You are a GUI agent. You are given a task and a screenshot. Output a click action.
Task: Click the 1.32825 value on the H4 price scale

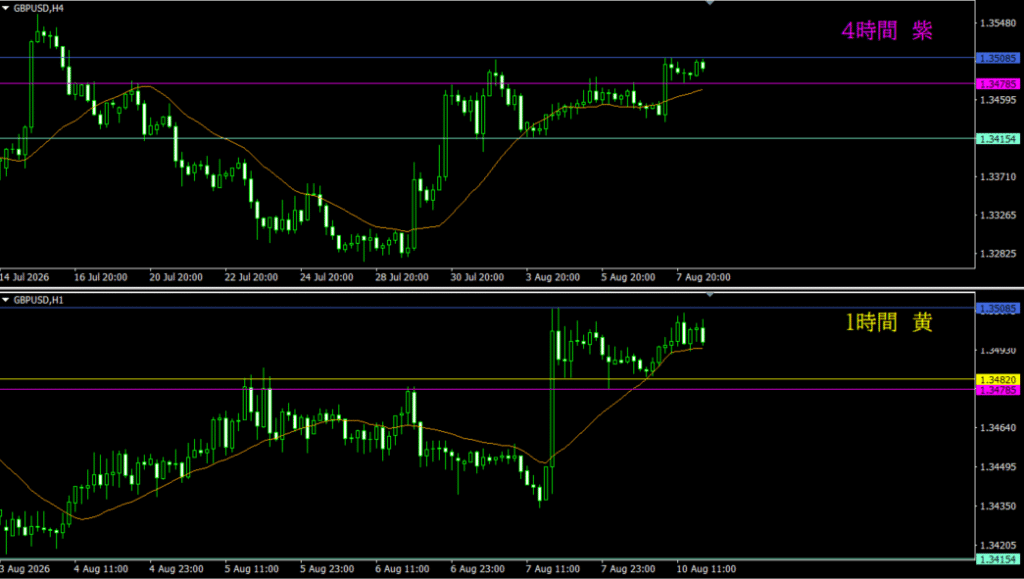tap(999, 253)
